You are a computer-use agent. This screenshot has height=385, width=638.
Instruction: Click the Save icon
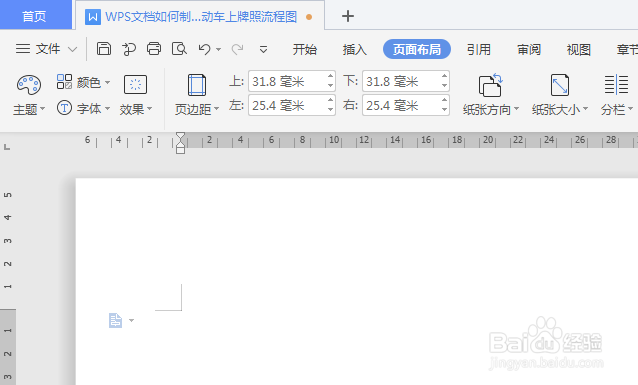point(104,49)
